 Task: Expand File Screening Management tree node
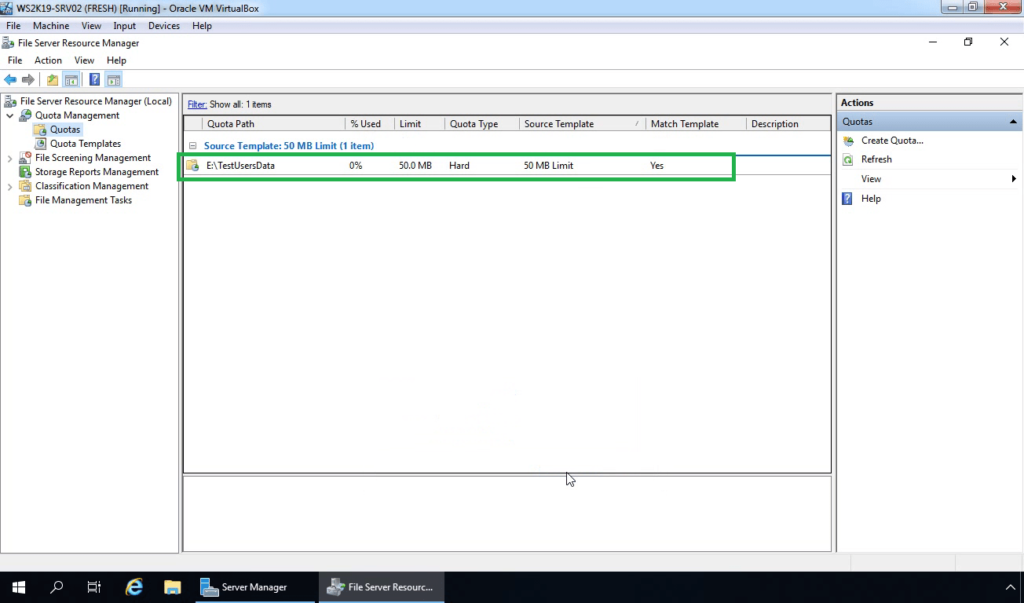10,158
